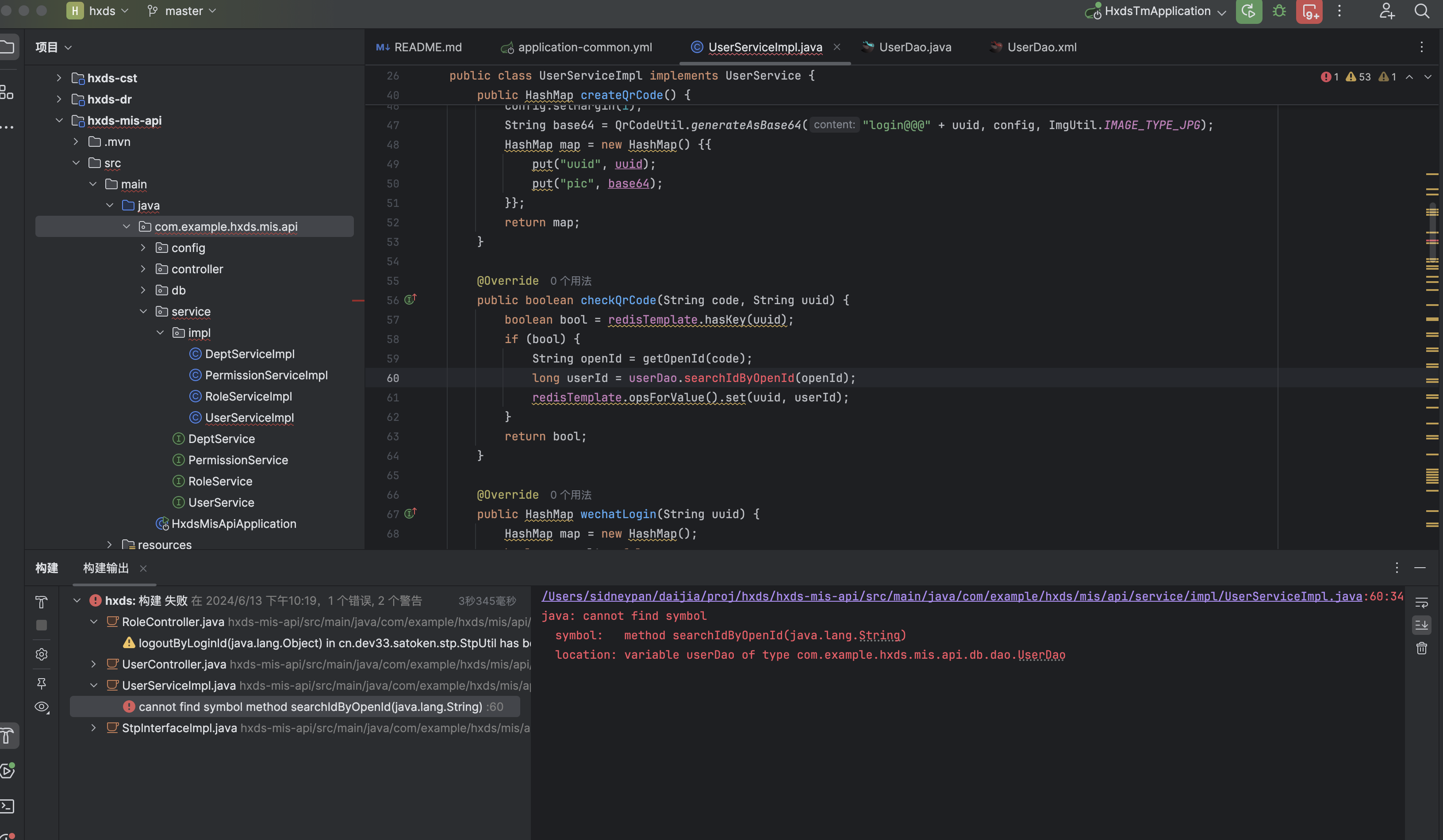Image resolution: width=1443 pixels, height=840 pixels.
Task: Switch to README.md tab
Action: coord(419,47)
